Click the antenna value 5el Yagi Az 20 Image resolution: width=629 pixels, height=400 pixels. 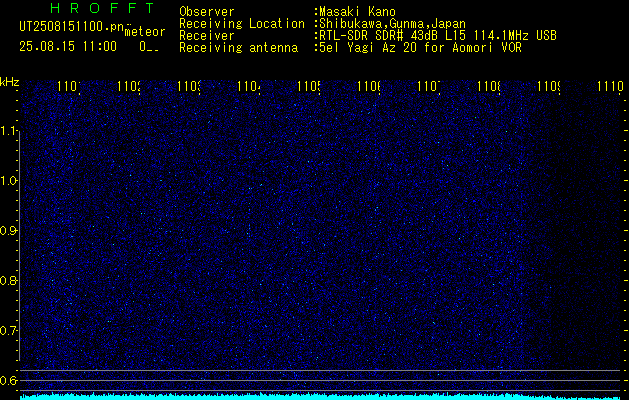pos(418,48)
